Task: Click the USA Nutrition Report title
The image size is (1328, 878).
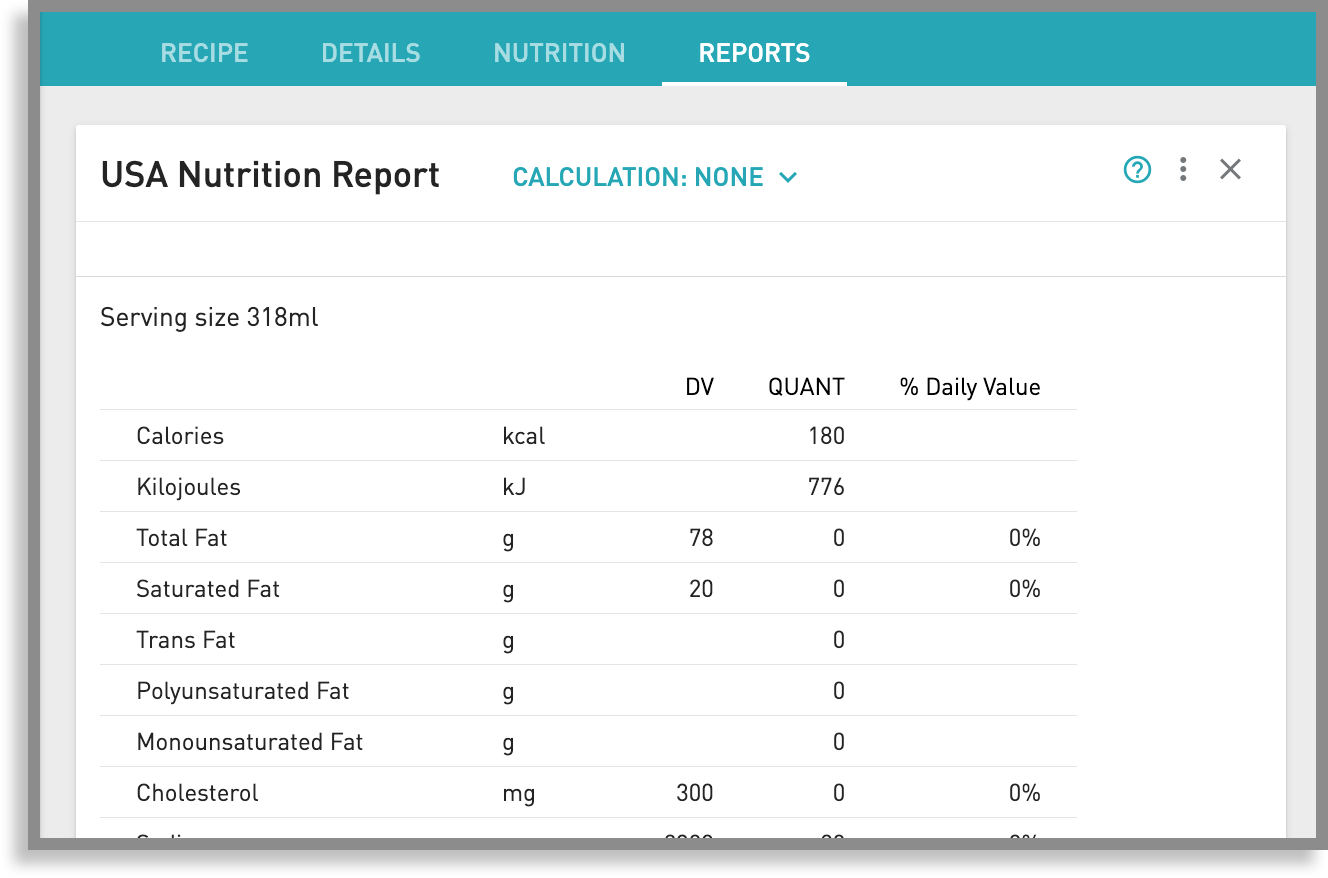Action: pos(269,174)
